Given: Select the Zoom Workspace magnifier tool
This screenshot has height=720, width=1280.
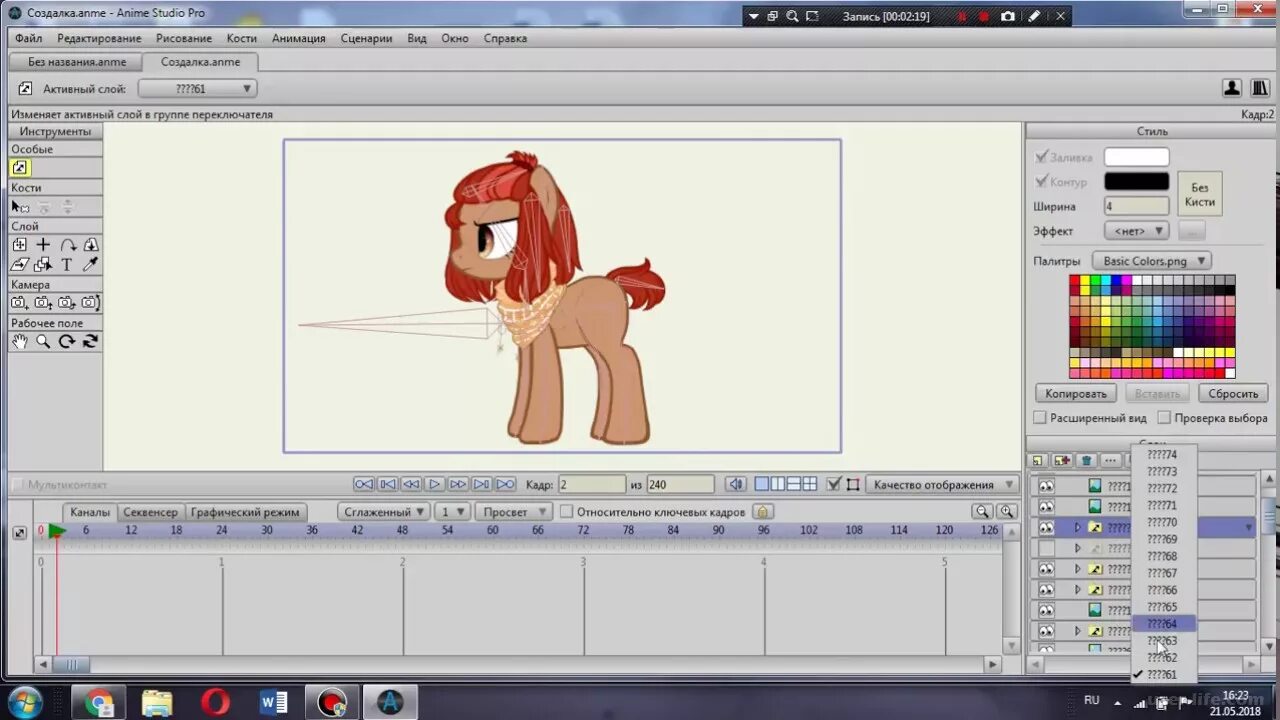Looking at the screenshot, I should pos(43,341).
